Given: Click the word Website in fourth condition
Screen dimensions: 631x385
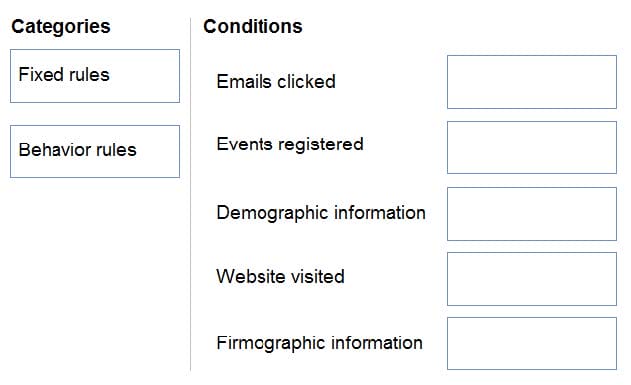Looking at the screenshot, I should (x=251, y=276).
